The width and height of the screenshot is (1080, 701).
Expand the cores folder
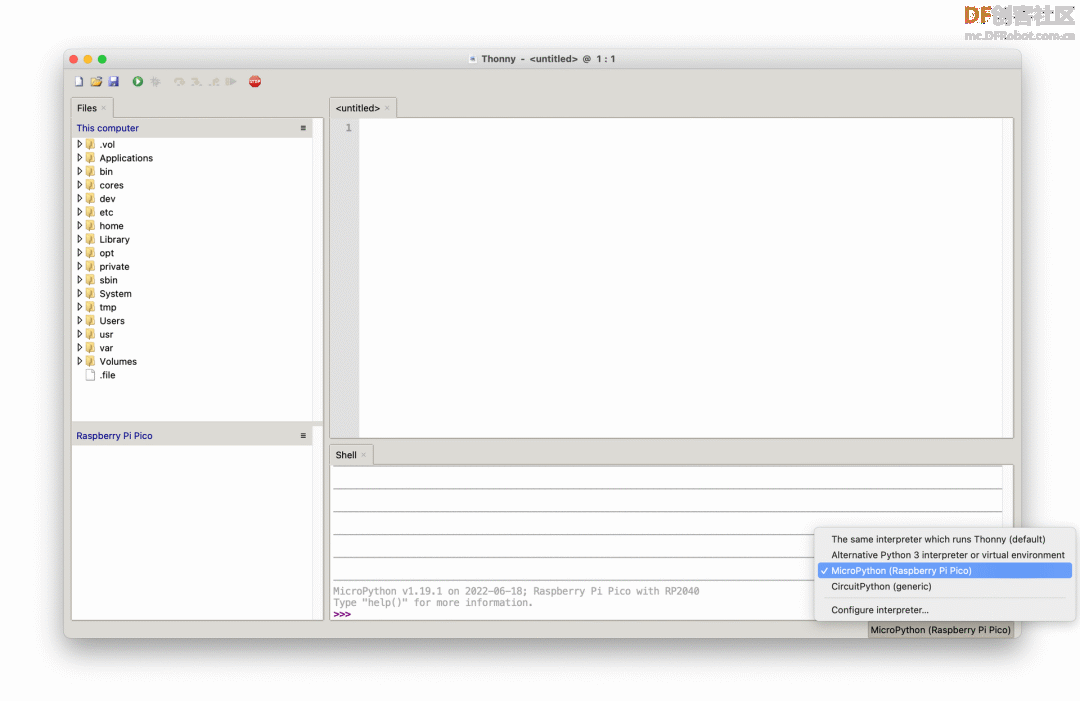[x=79, y=185]
